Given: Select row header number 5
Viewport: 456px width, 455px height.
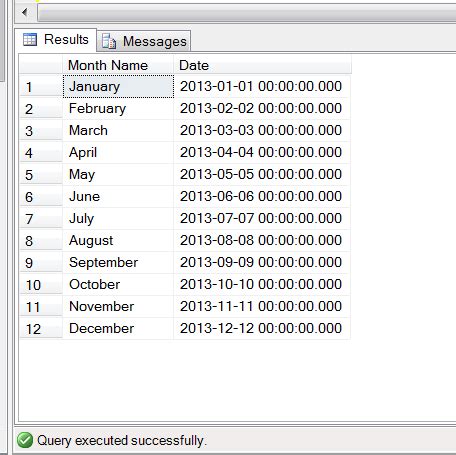Looking at the screenshot, I should click(x=41, y=175).
